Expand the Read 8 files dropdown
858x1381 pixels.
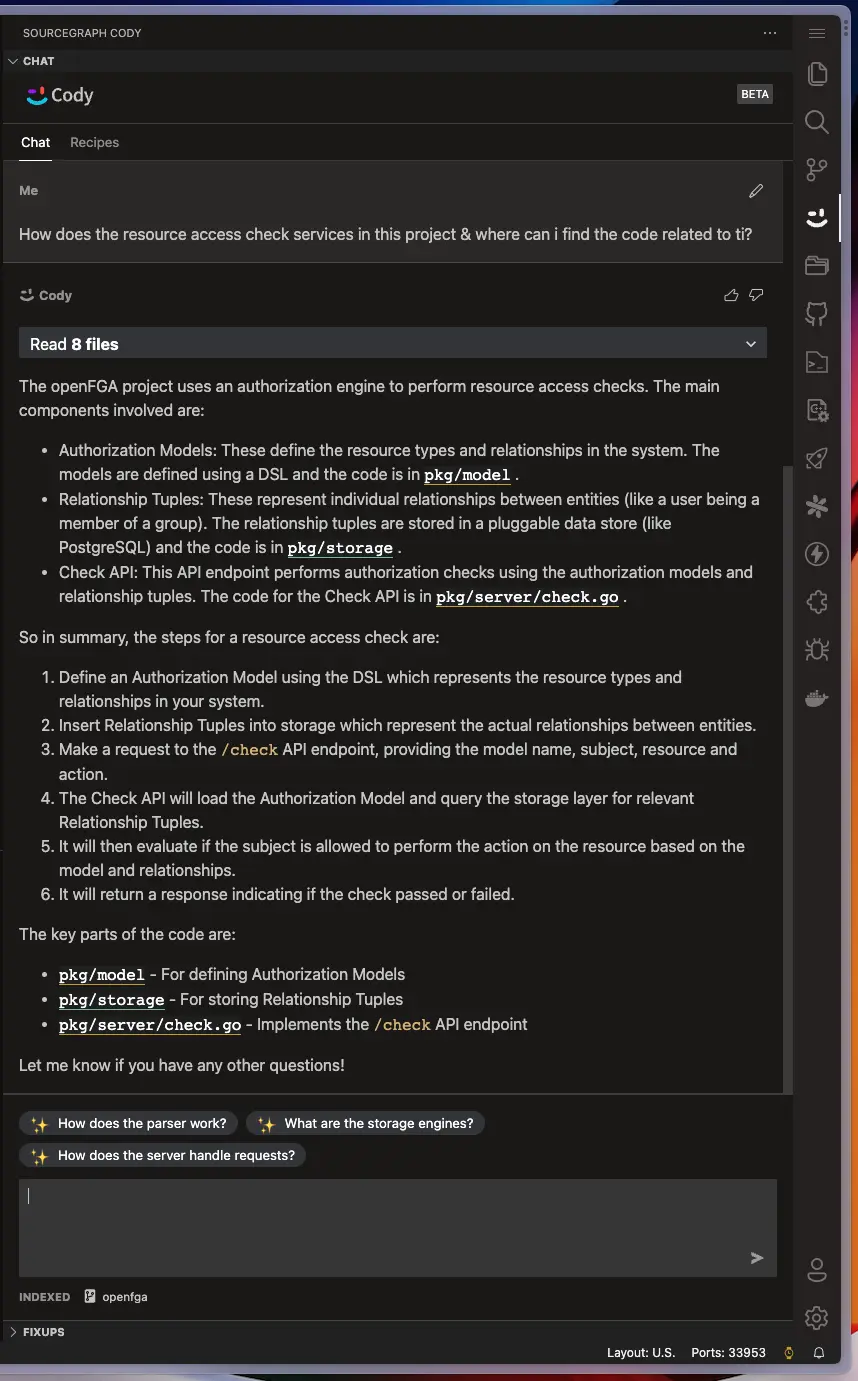click(x=393, y=343)
